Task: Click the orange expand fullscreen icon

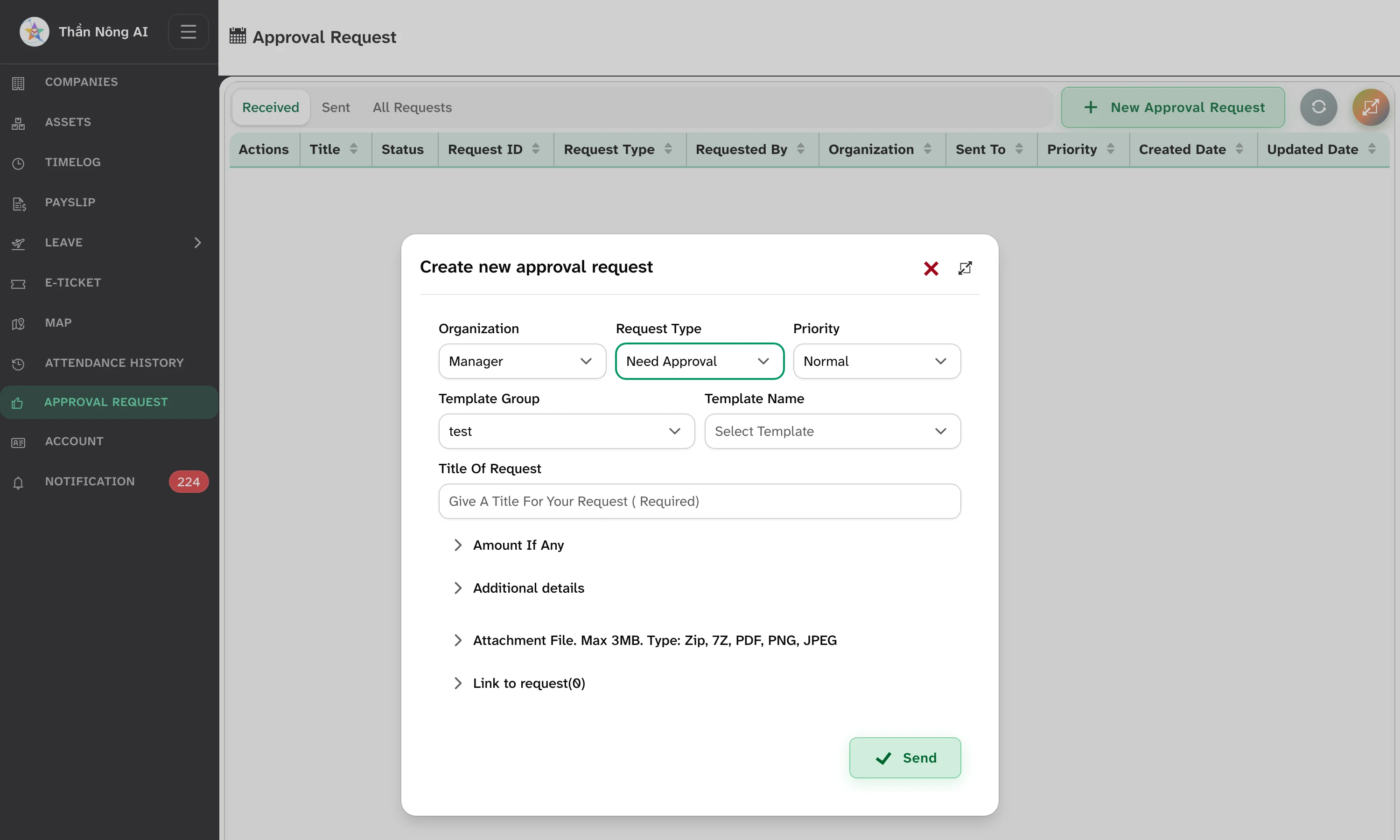Action: coord(1371,107)
